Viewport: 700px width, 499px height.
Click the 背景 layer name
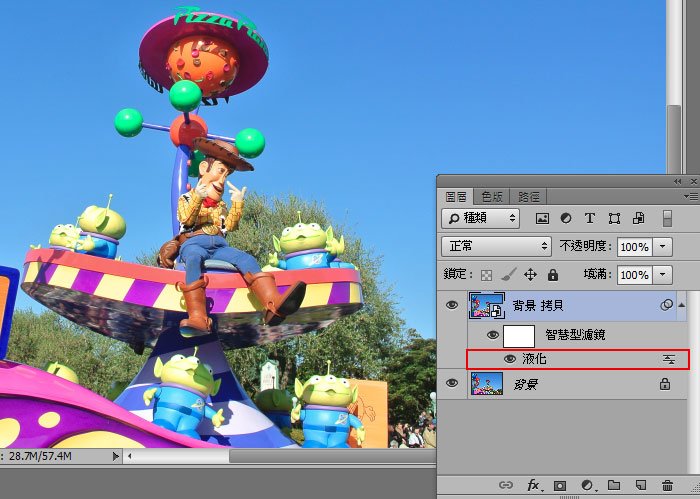[525, 384]
